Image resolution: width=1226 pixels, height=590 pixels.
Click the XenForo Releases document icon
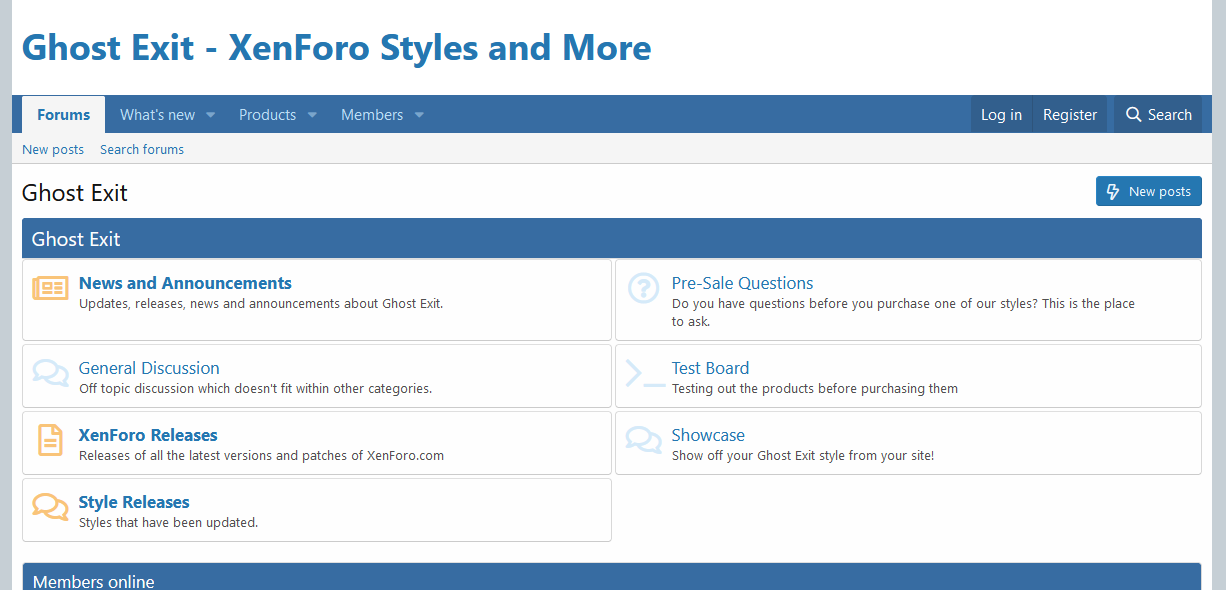point(50,440)
